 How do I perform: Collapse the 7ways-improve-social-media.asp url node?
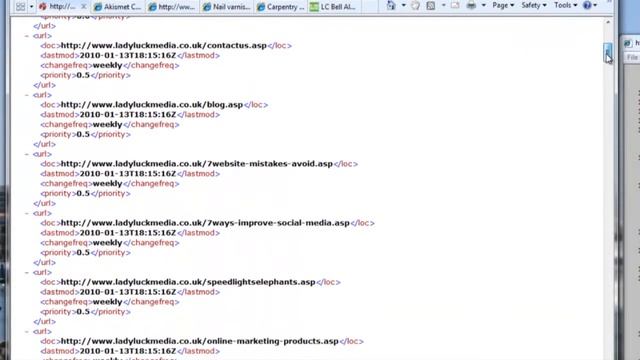[27, 213]
